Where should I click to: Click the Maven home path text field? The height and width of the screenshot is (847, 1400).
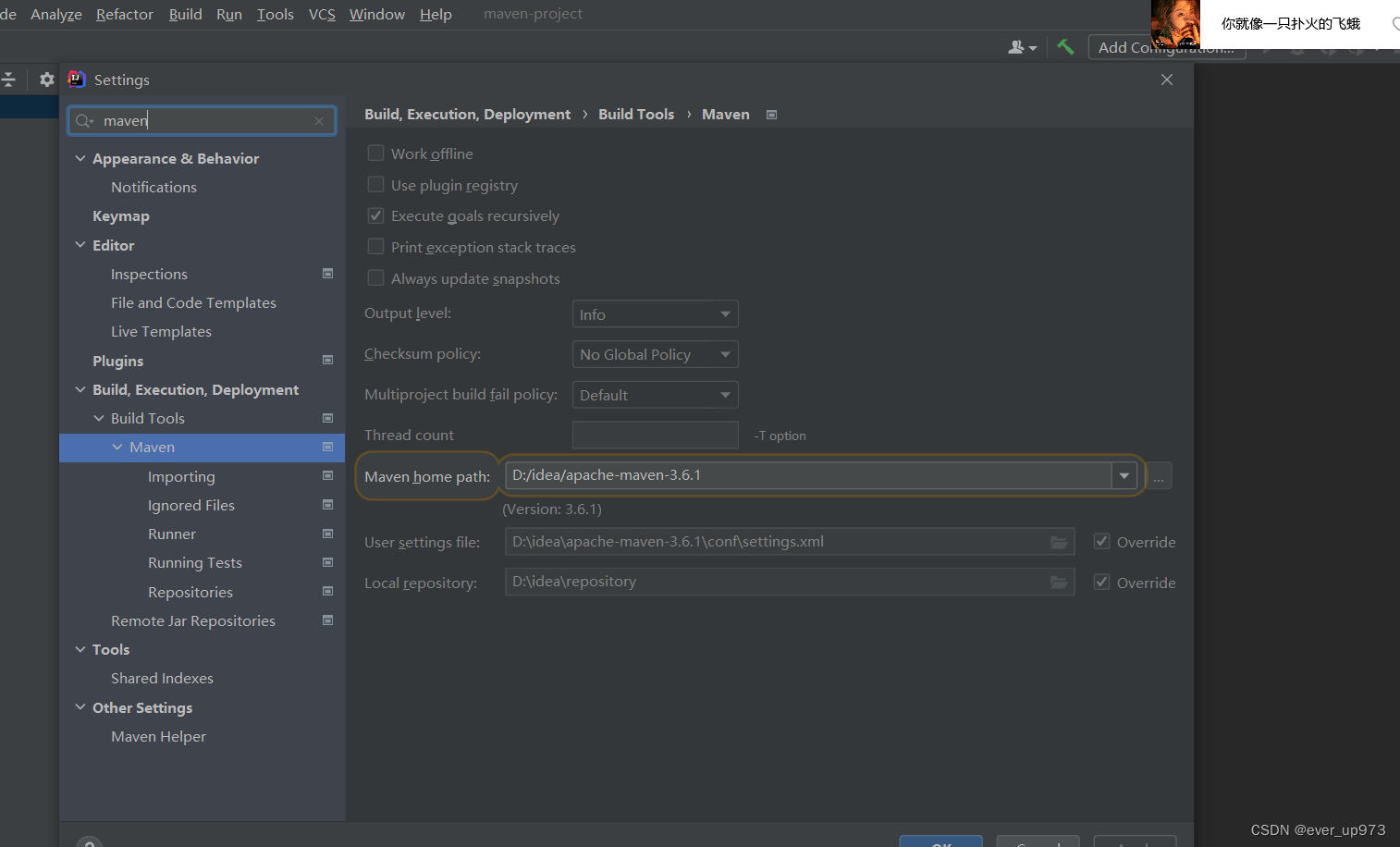(809, 475)
